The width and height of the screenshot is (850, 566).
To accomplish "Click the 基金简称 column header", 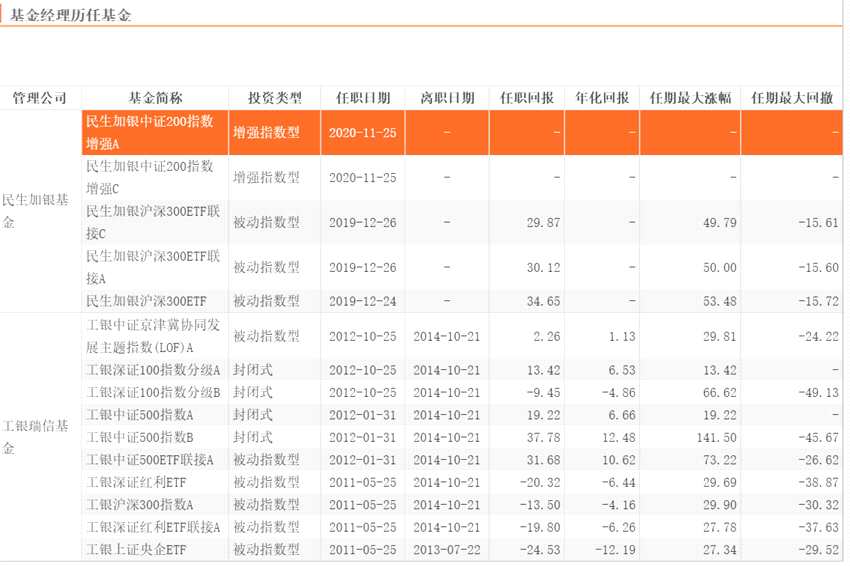I will [x=155, y=98].
